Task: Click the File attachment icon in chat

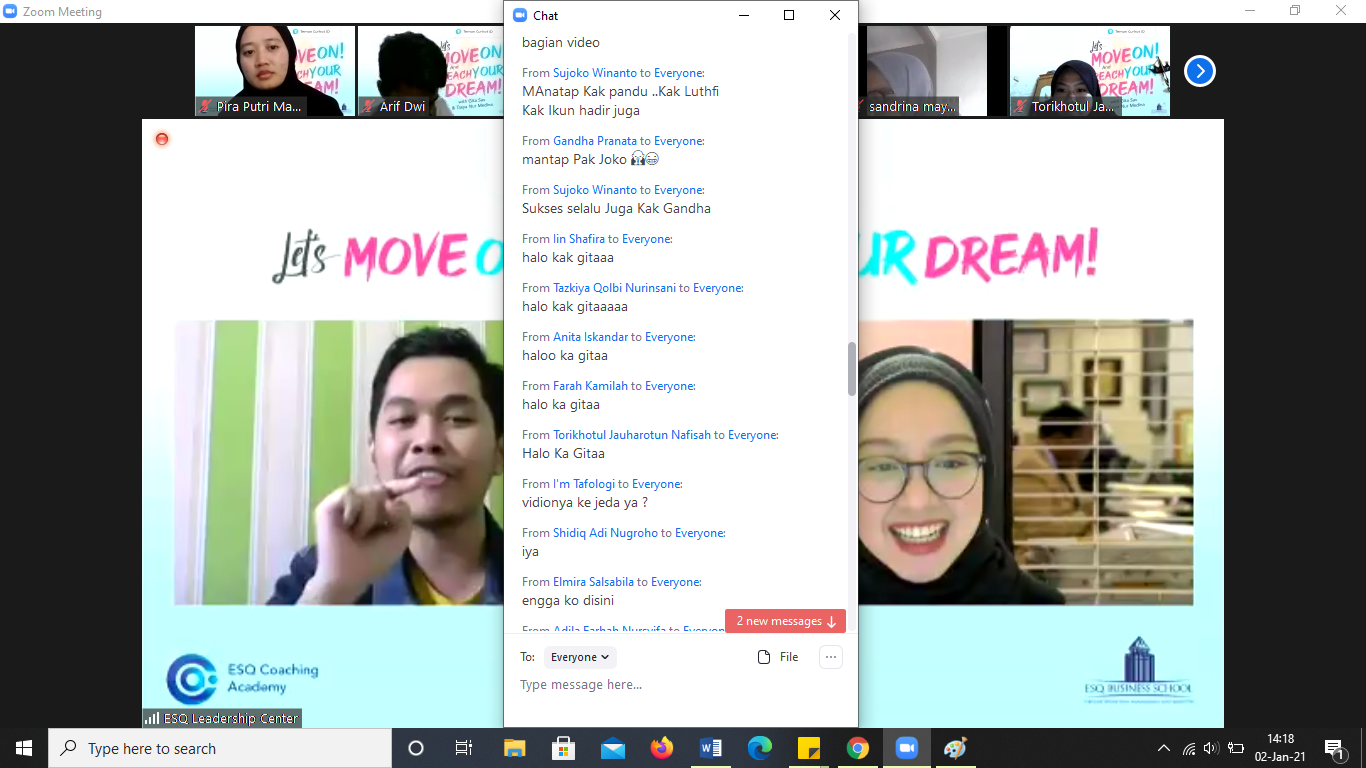Action: coord(764,657)
